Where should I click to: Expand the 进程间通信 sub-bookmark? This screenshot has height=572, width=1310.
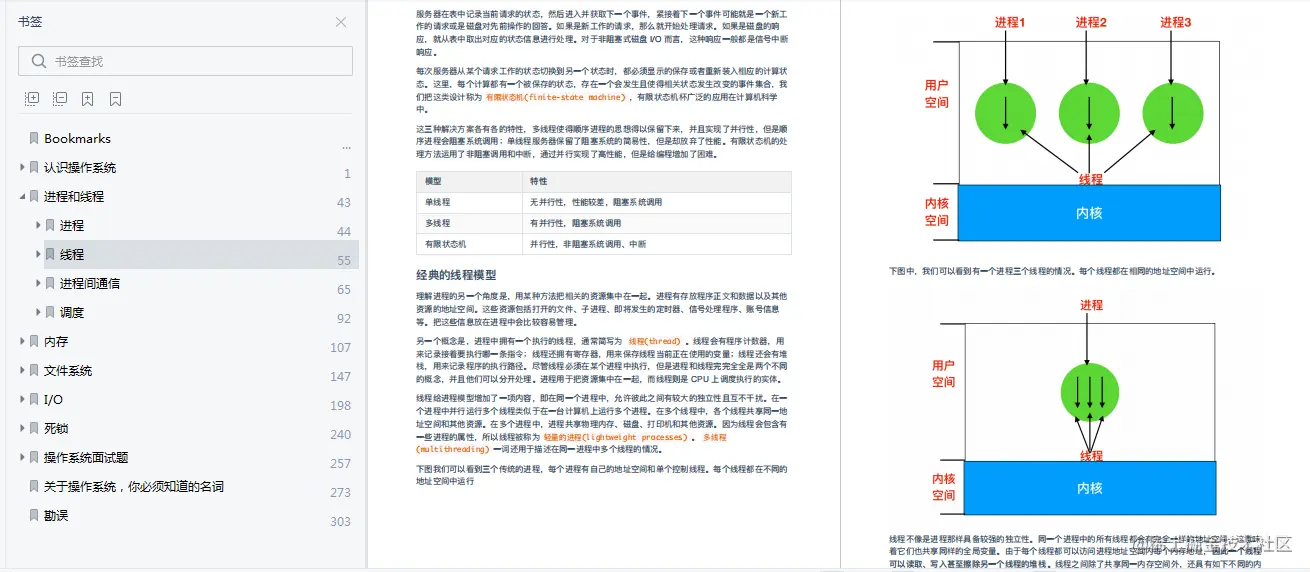click(38, 283)
